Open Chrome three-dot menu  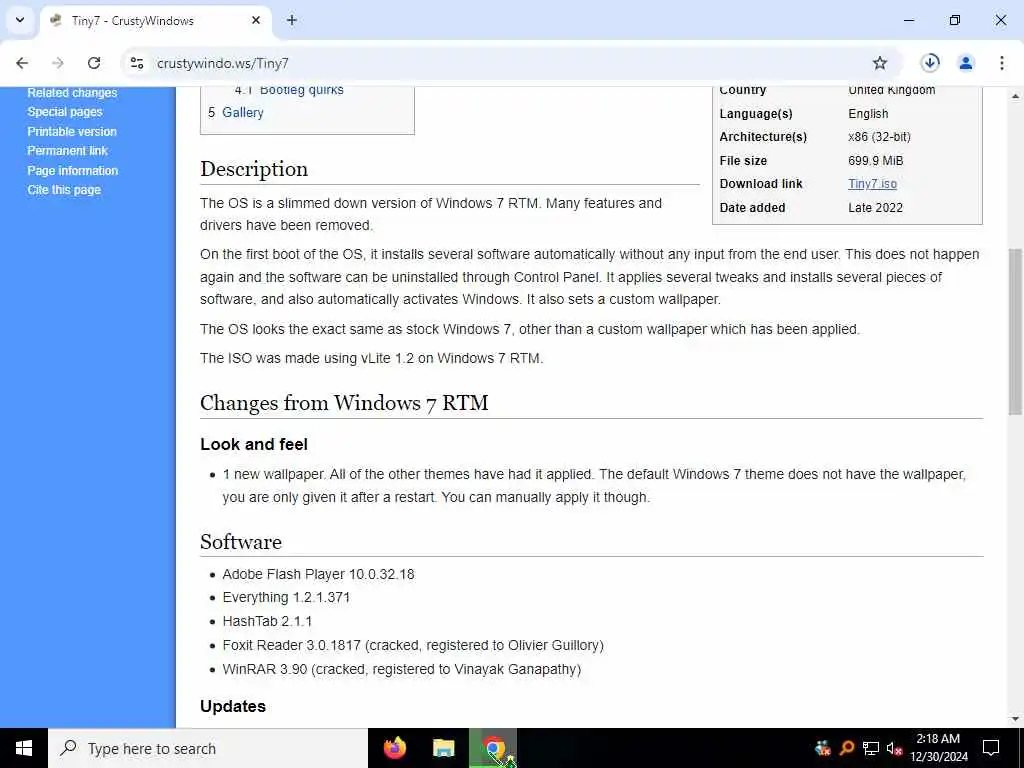click(1001, 63)
